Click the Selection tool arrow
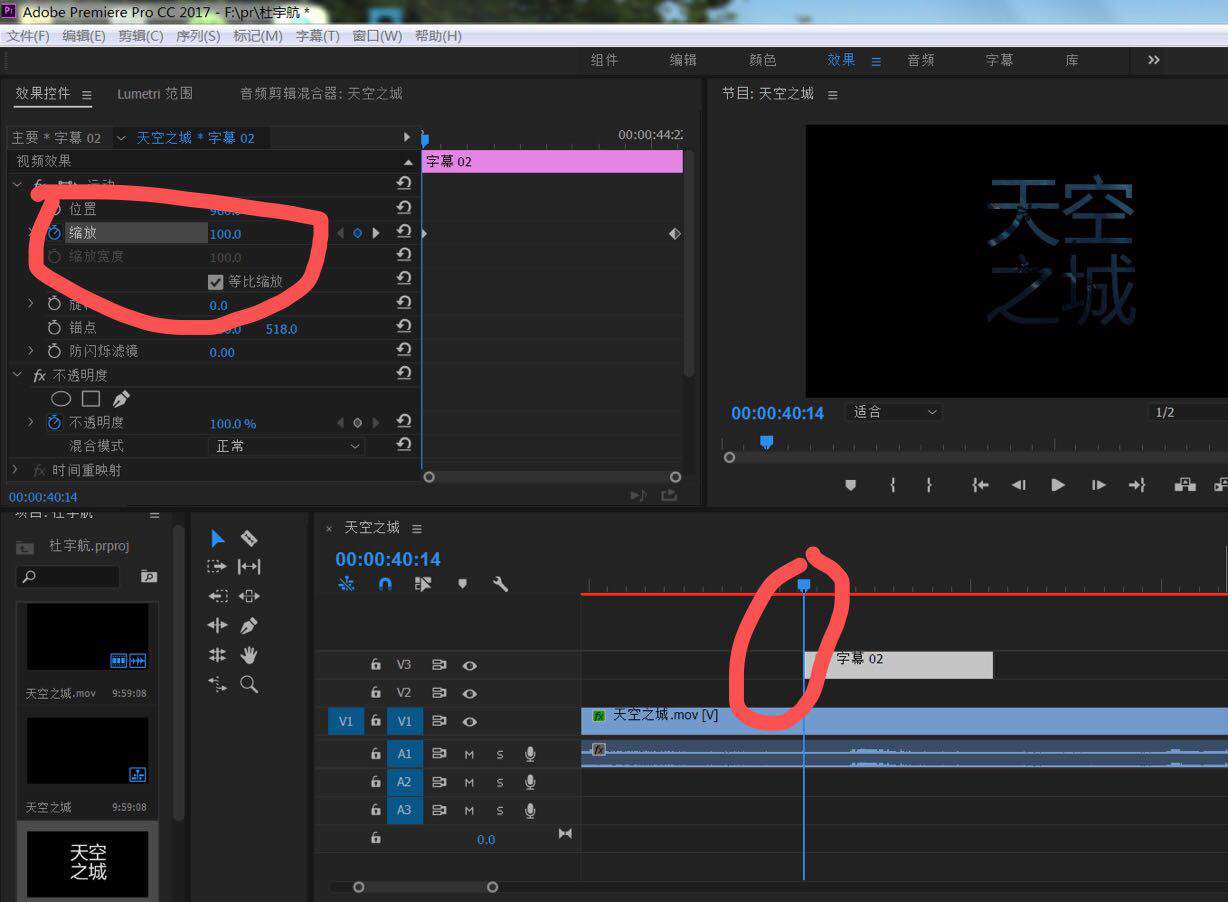The height and width of the screenshot is (902, 1228). click(x=217, y=538)
